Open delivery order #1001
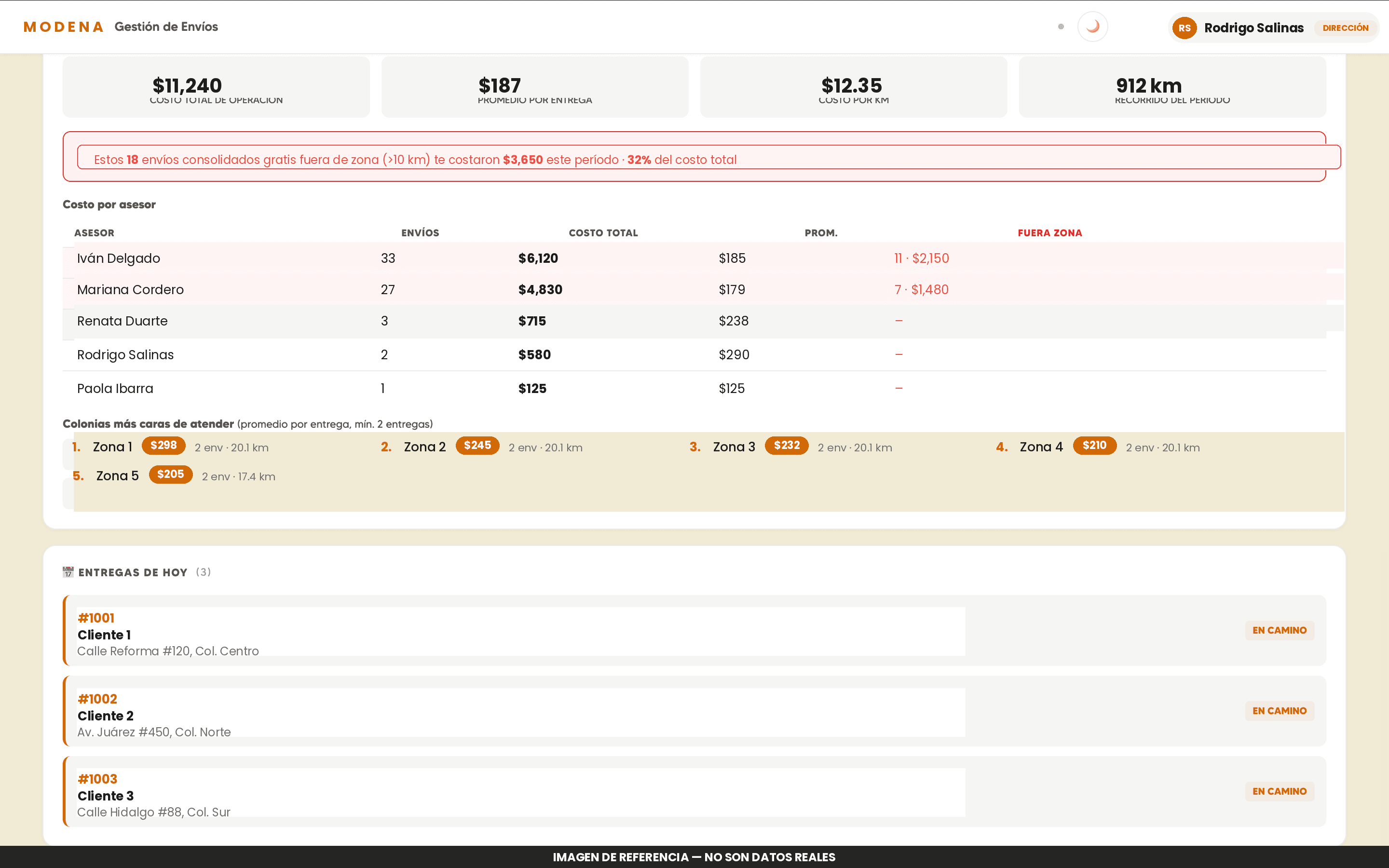This screenshot has width=1389, height=868. pyautogui.click(x=96, y=618)
